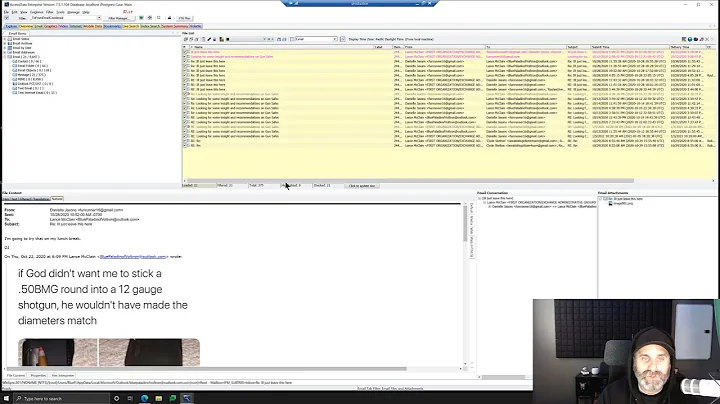
Task: Select the Email Objects tree item
Action: 31,70
